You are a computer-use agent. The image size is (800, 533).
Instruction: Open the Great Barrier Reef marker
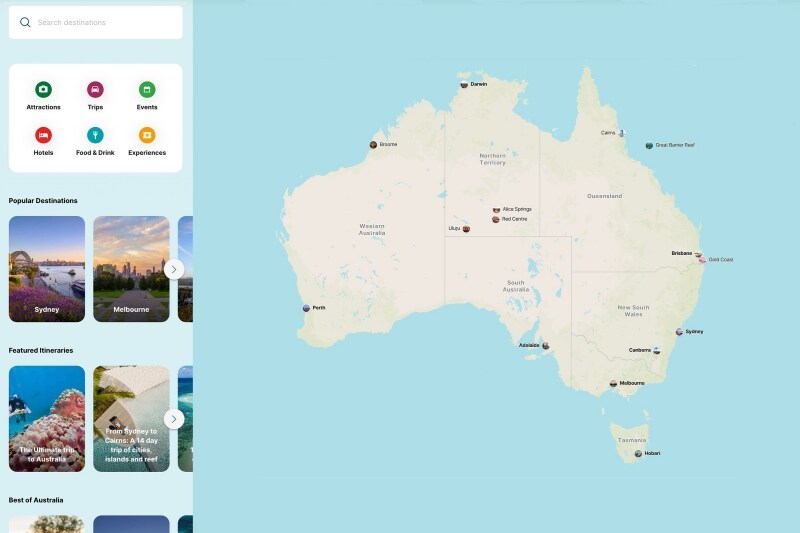[649, 145]
